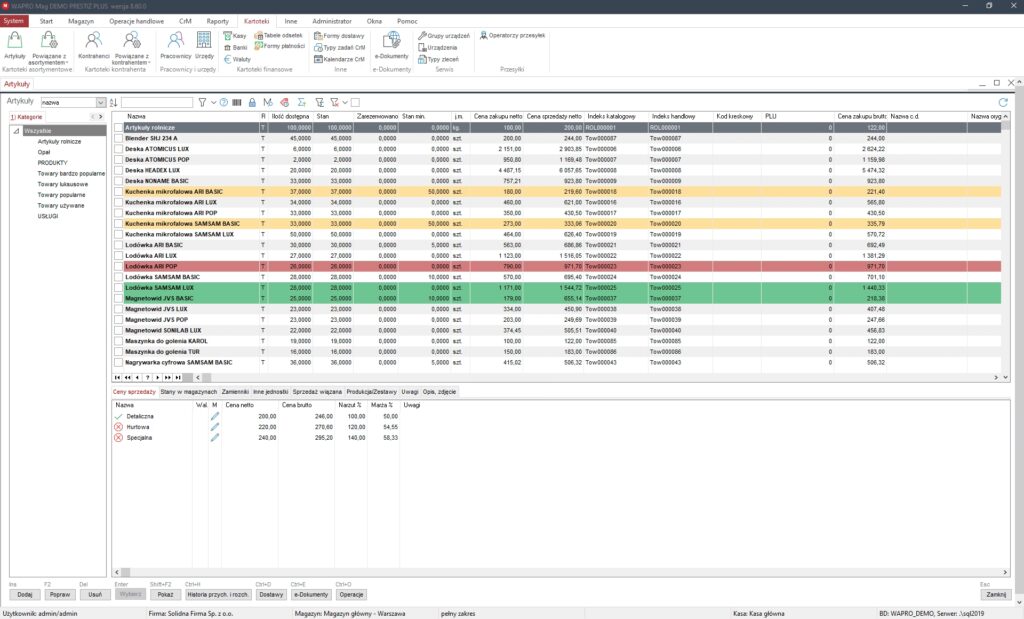This screenshot has height=619, width=1024.
Task: Click the refresh icon above the table
Action: tap(1002, 102)
